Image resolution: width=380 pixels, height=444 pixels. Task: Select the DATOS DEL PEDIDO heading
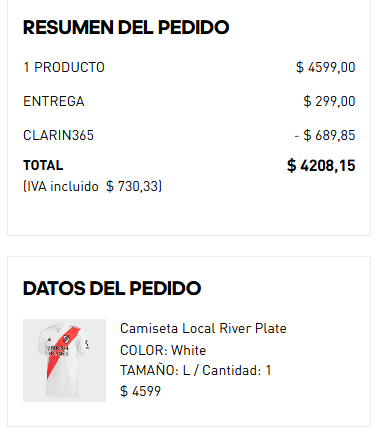tap(112, 288)
